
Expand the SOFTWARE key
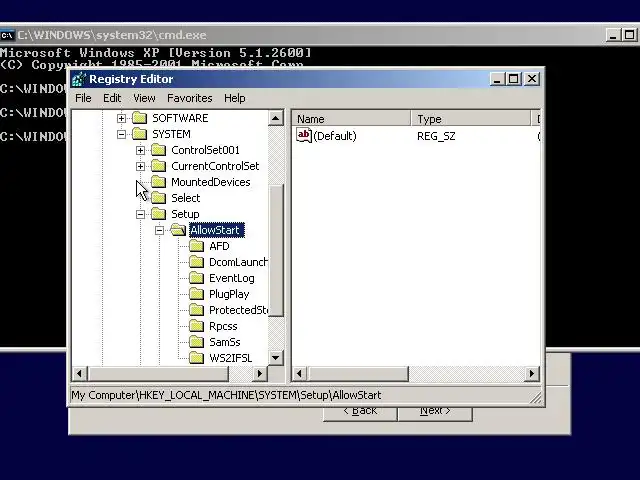pos(121,118)
